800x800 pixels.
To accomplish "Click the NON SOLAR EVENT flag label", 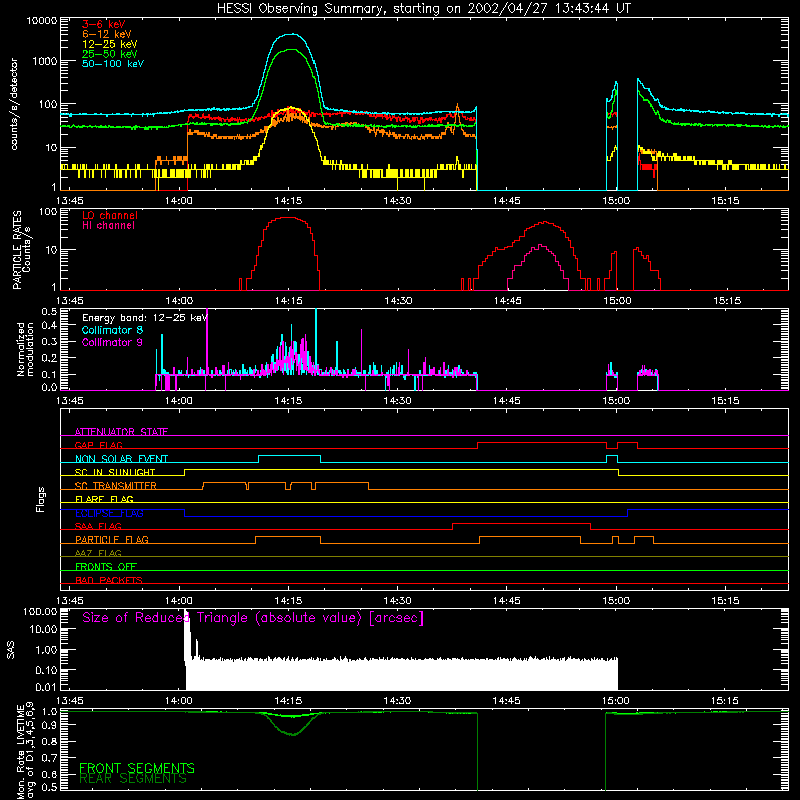I will tap(121, 459).
